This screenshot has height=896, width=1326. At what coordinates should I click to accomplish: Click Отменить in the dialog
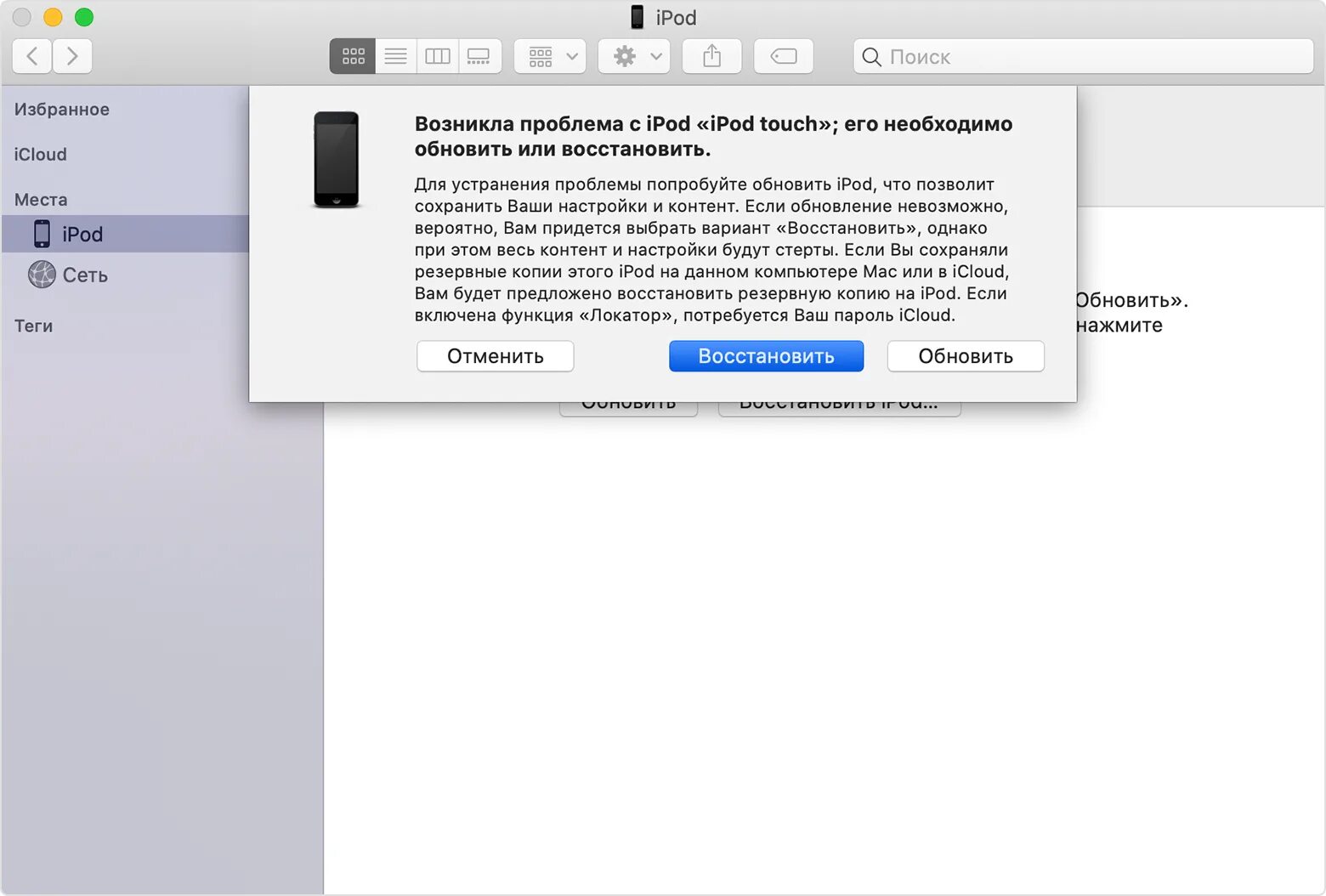pyautogui.click(x=496, y=356)
